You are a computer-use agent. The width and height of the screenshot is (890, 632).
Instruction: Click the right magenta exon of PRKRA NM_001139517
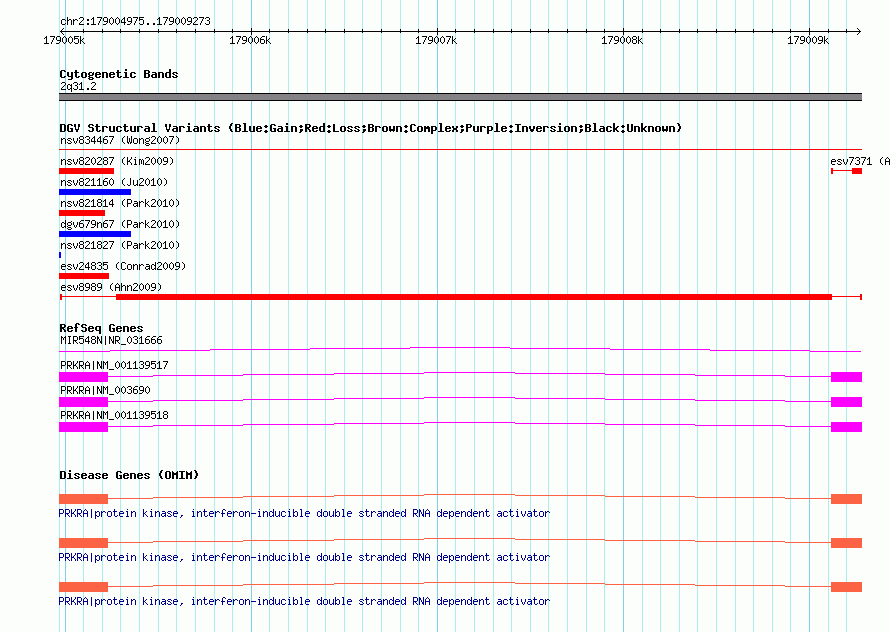846,377
